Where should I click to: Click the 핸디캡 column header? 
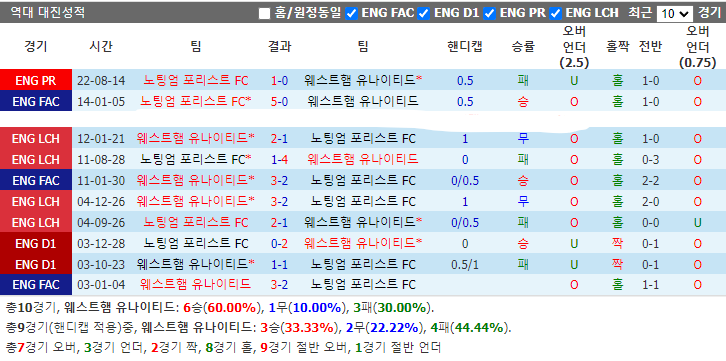click(465, 46)
